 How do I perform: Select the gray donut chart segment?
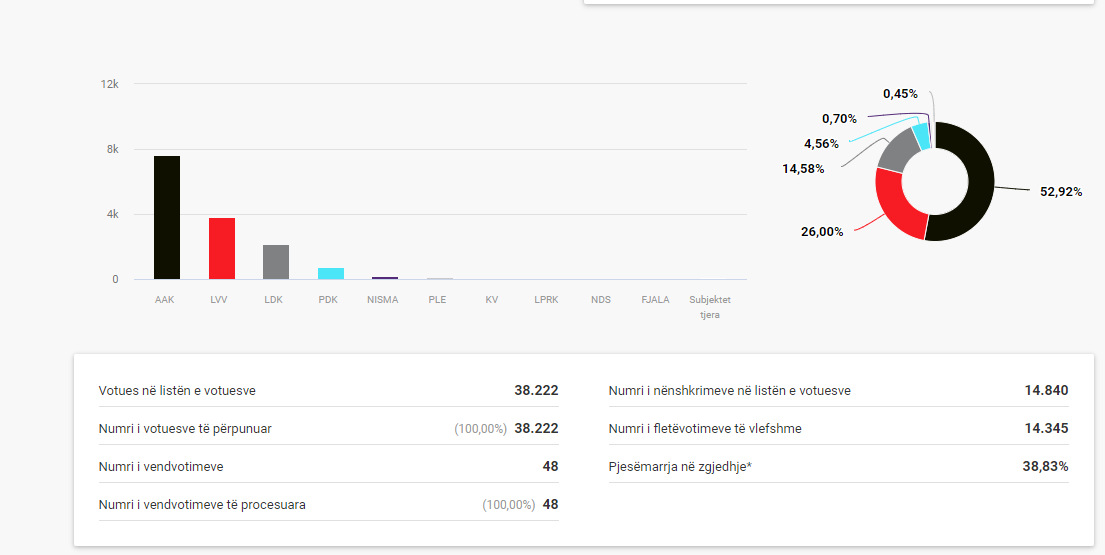896,150
